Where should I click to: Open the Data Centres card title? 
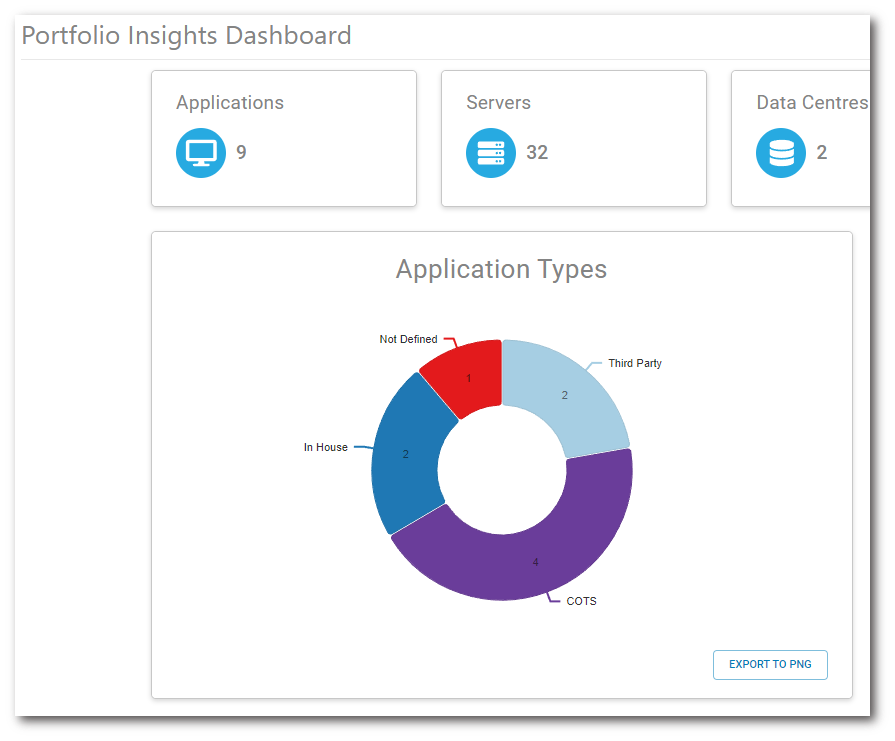pos(812,103)
